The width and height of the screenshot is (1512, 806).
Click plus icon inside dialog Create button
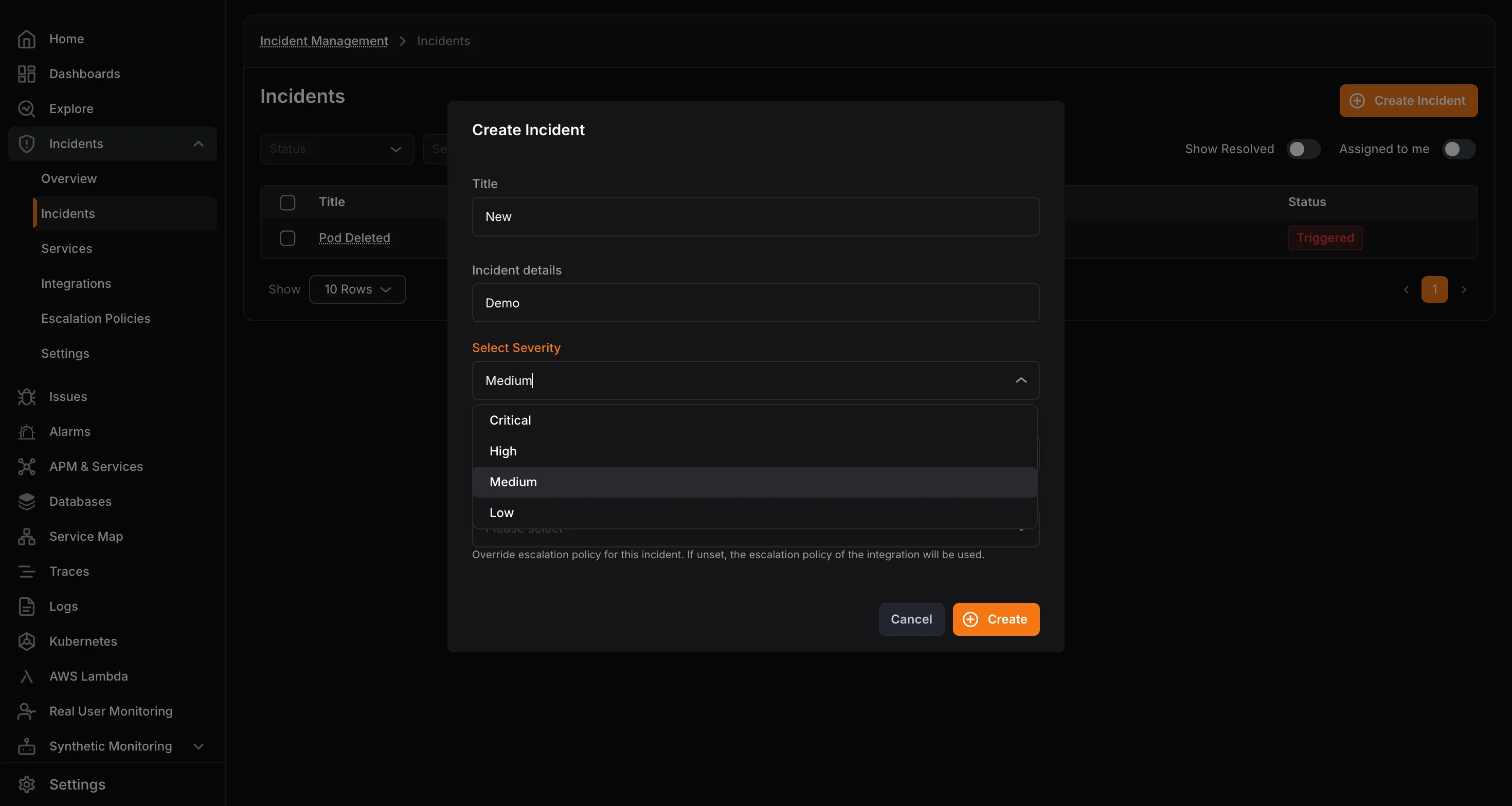[x=970, y=619]
